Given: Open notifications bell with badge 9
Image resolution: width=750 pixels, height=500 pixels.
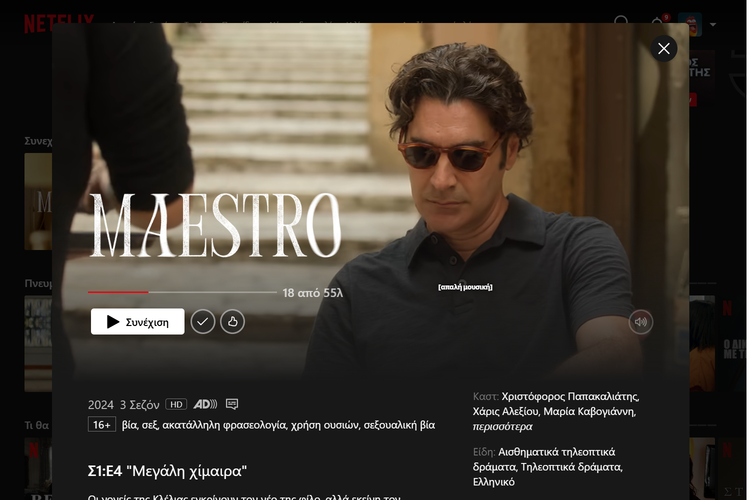Looking at the screenshot, I should (x=658, y=23).
